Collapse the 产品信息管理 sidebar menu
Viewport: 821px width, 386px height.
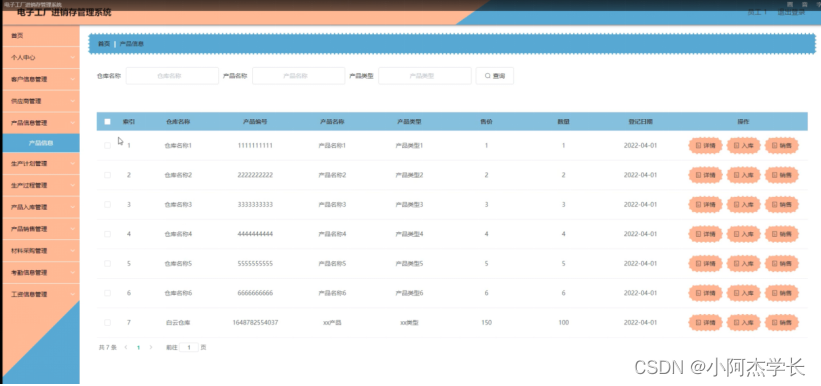pos(41,123)
